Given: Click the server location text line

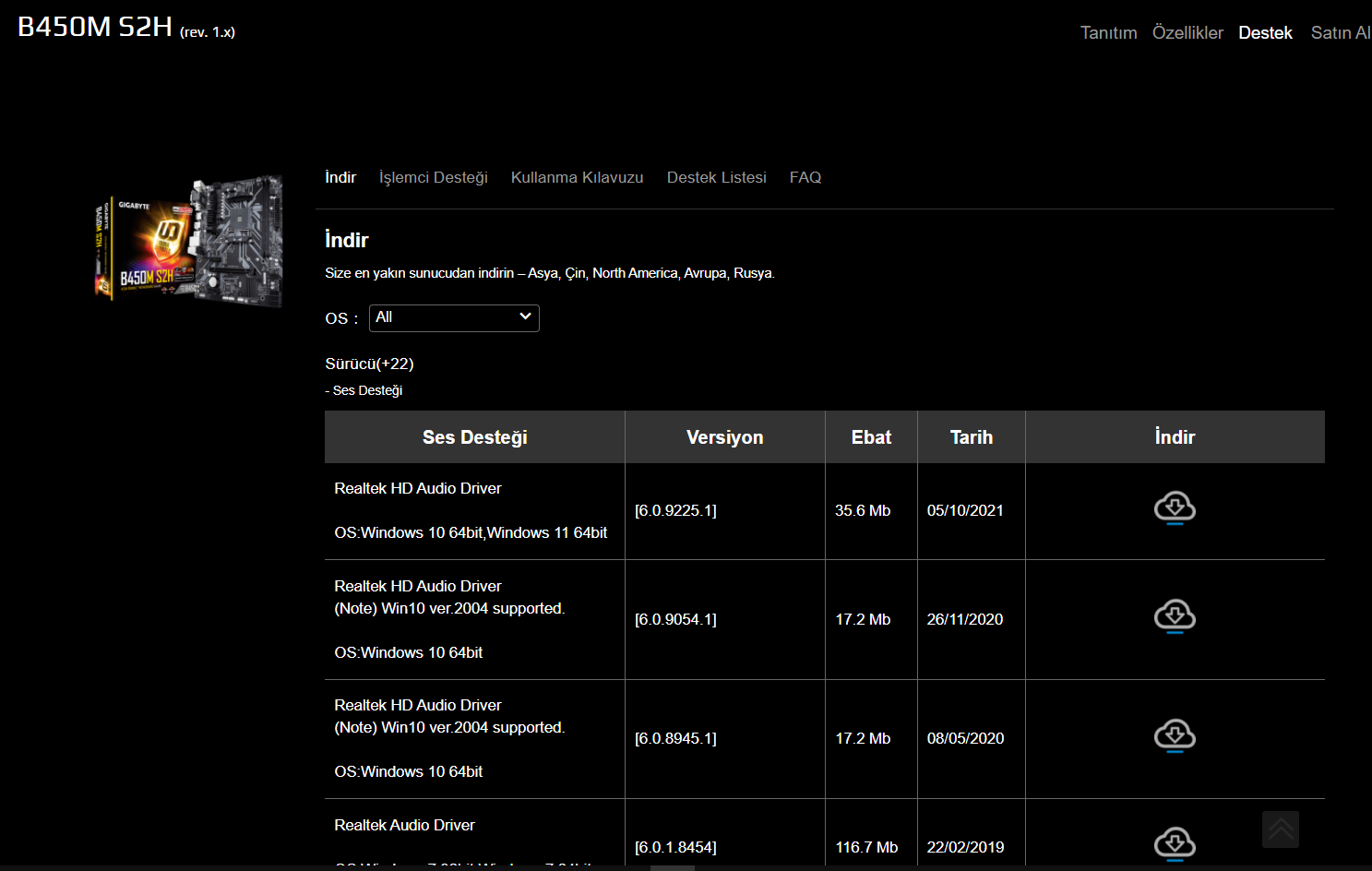Looking at the screenshot, I should pos(550,273).
